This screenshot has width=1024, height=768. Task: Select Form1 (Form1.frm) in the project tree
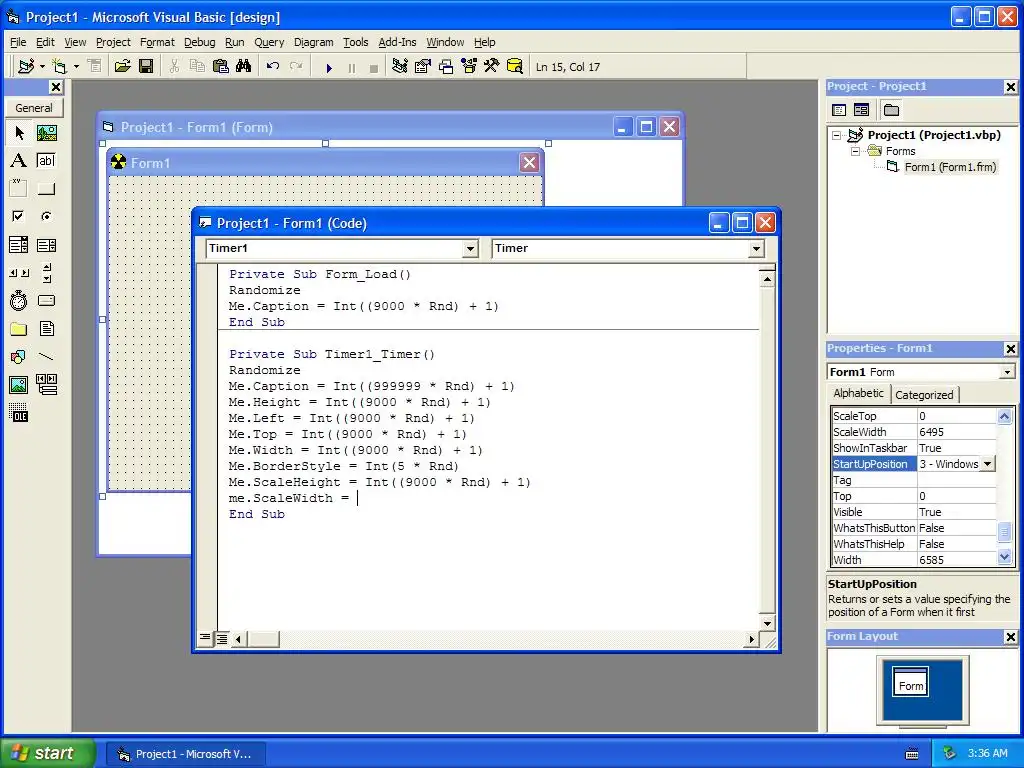point(950,167)
